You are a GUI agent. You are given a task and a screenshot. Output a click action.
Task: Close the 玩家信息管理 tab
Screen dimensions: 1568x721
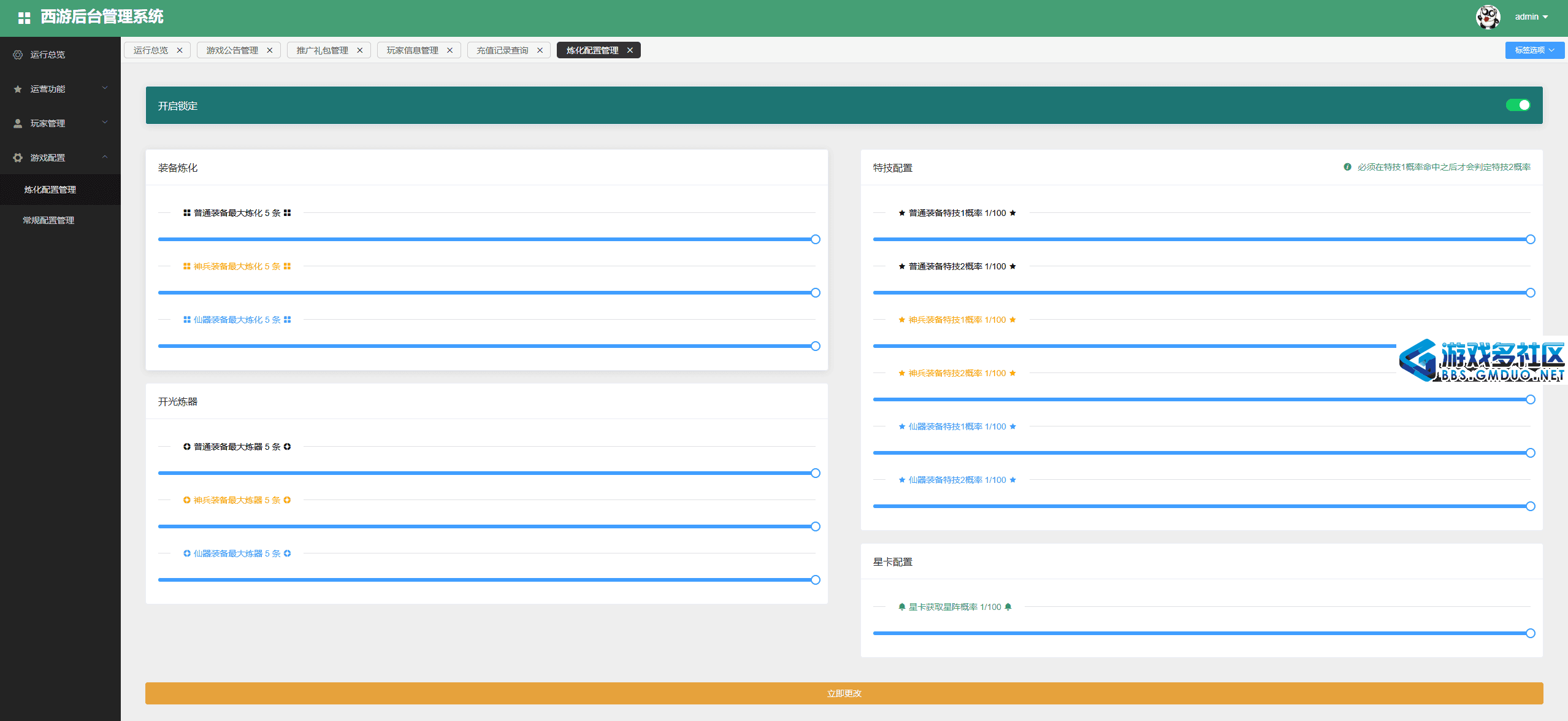(450, 50)
